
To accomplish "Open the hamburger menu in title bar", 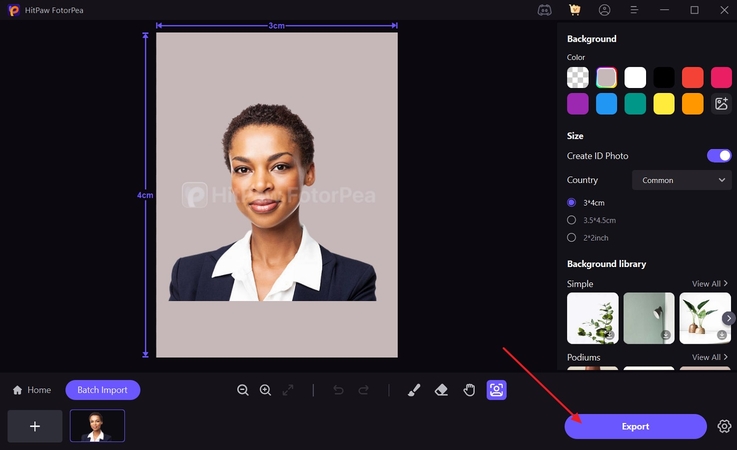I will pyautogui.click(x=634, y=10).
